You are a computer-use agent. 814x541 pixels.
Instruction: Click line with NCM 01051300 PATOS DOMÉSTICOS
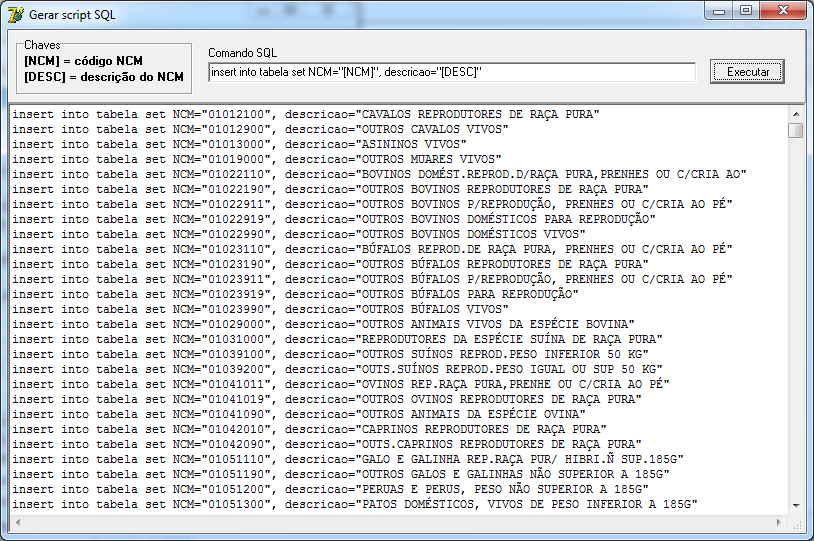click(x=355, y=505)
